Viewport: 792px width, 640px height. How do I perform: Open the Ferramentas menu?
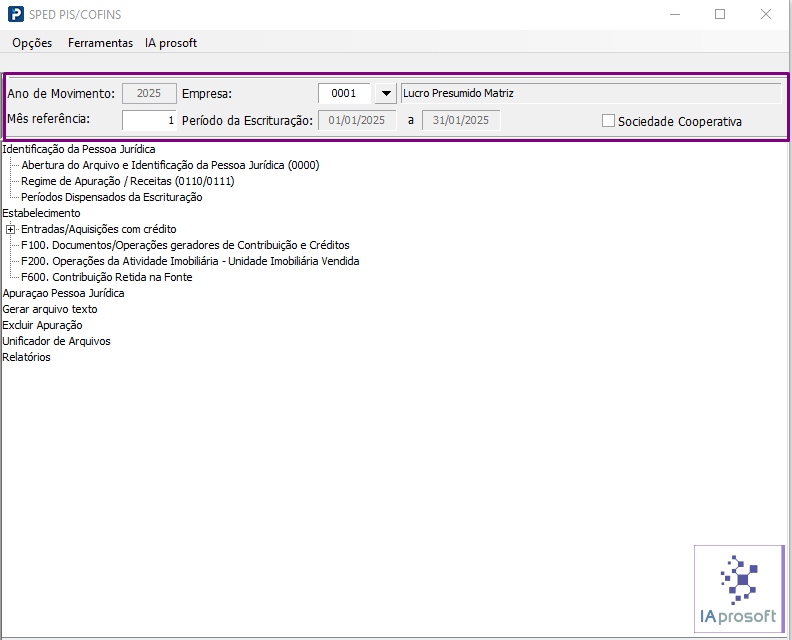point(100,43)
